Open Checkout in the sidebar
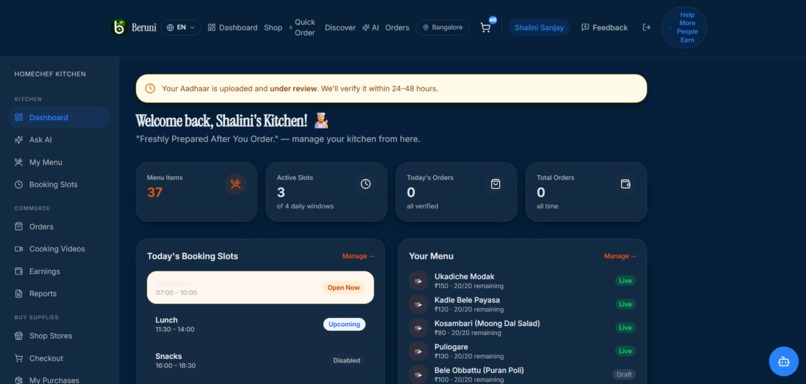806x384 pixels. click(59, 358)
